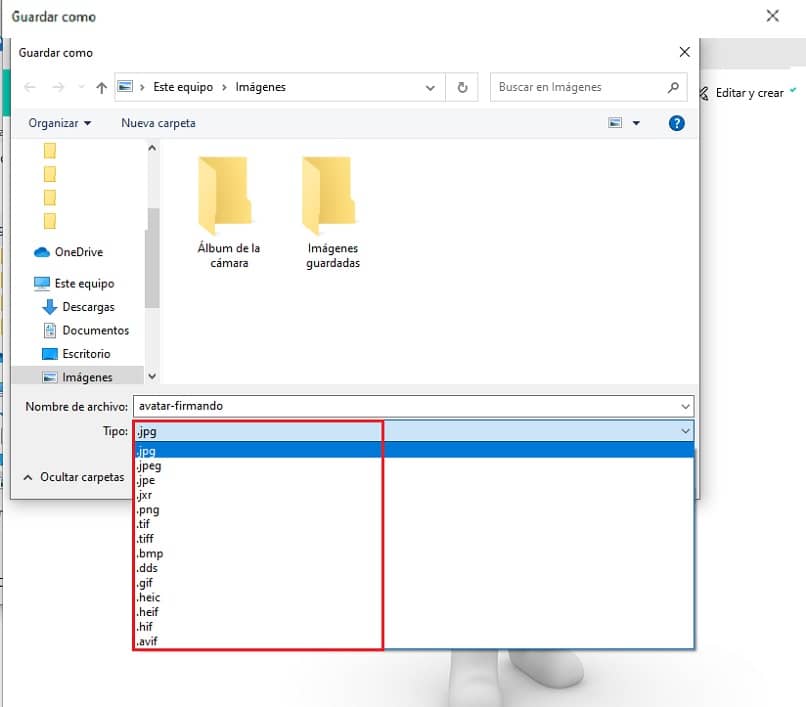
Task: Click the Nueva carpeta button
Action: pos(157,123)
